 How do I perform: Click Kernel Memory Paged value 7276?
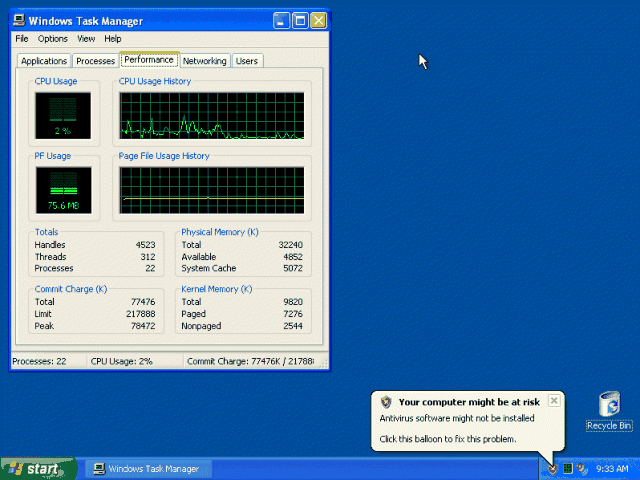pos(293,314)
